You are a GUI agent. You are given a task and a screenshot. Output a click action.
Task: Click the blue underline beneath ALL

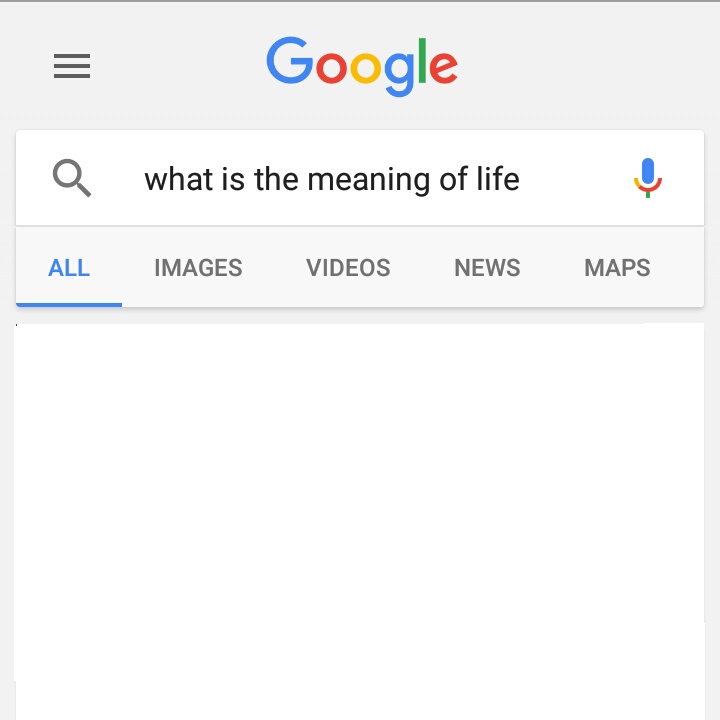click(x=69, y=304)
